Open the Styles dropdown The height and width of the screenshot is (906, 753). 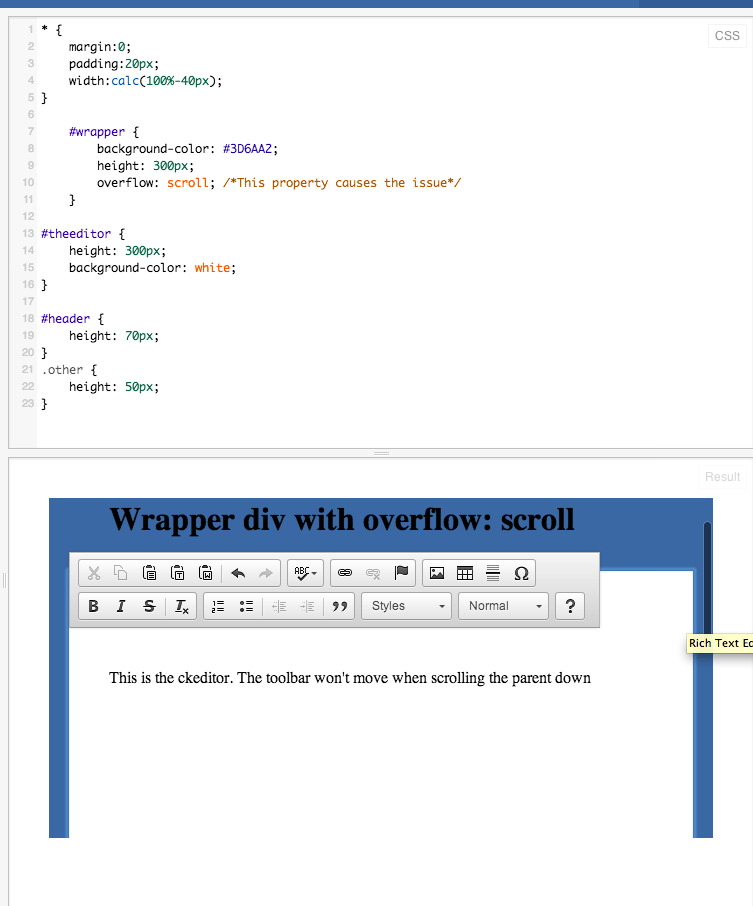tap(406, 606)
